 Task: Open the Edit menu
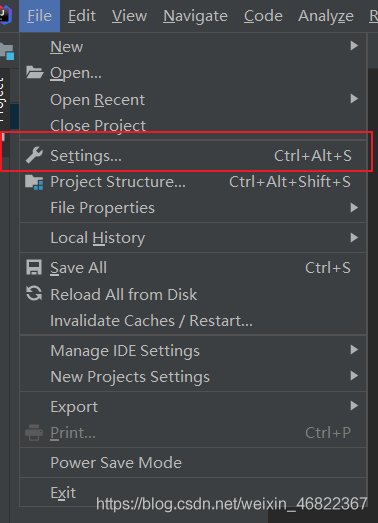pyautogui.click(x=82, y=16)
